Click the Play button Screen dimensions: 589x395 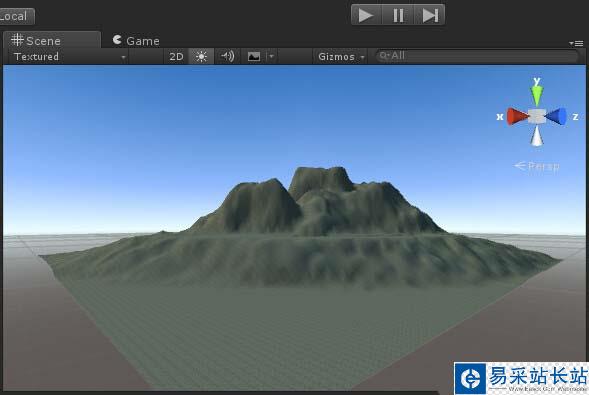point(366,15)
